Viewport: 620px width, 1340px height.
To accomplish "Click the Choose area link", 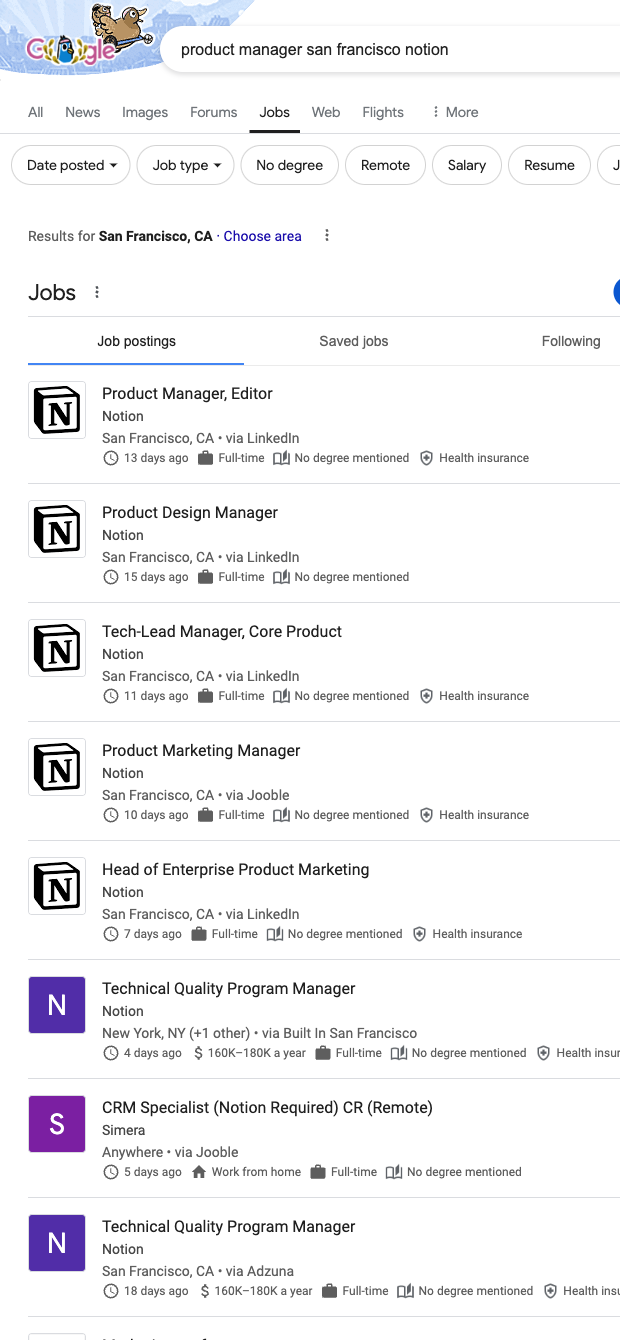I will click(262, 236).
